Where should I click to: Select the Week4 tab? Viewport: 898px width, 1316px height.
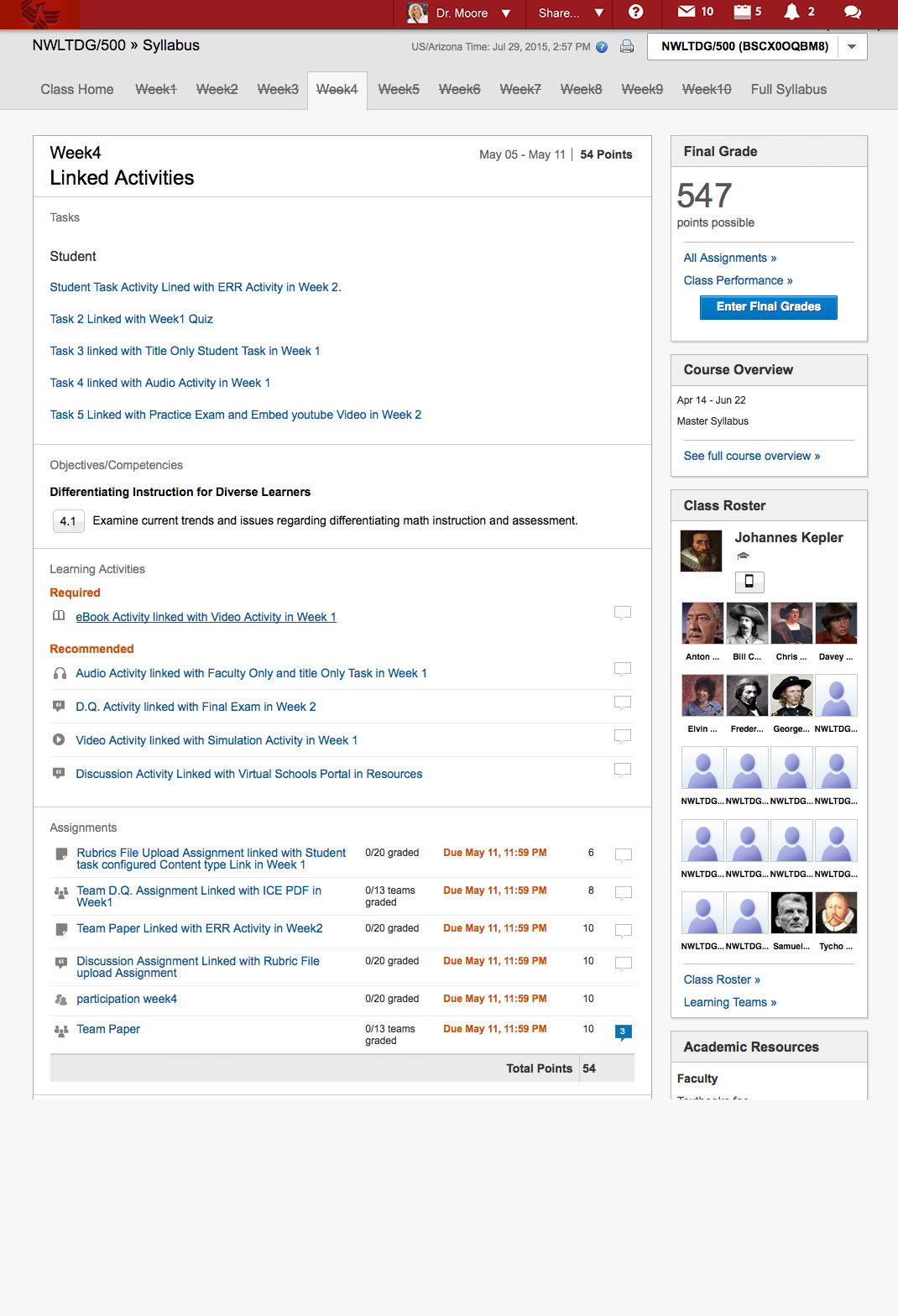pyautogui.click(x=337, y=90)
